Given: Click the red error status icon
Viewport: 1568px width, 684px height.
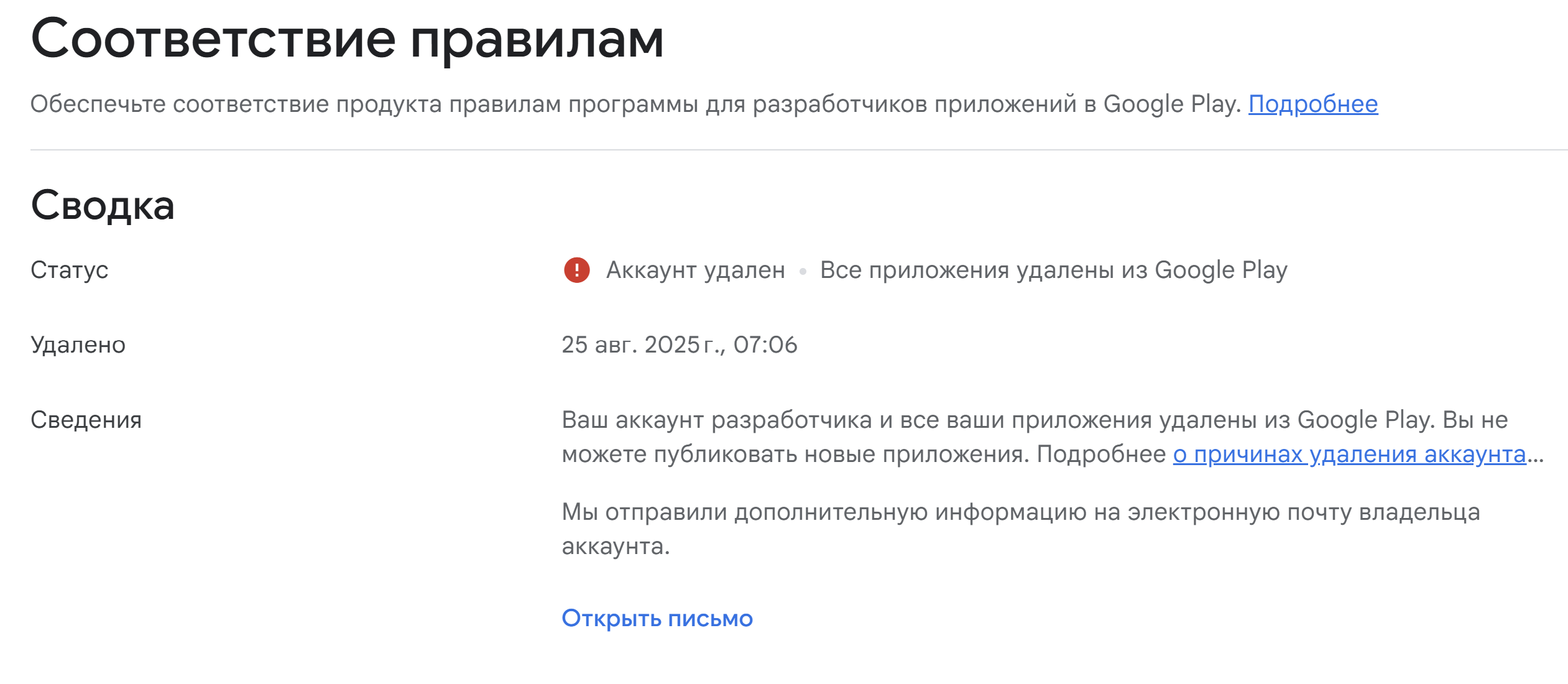Looking at the screenshot, I should [x=576, y=270].
